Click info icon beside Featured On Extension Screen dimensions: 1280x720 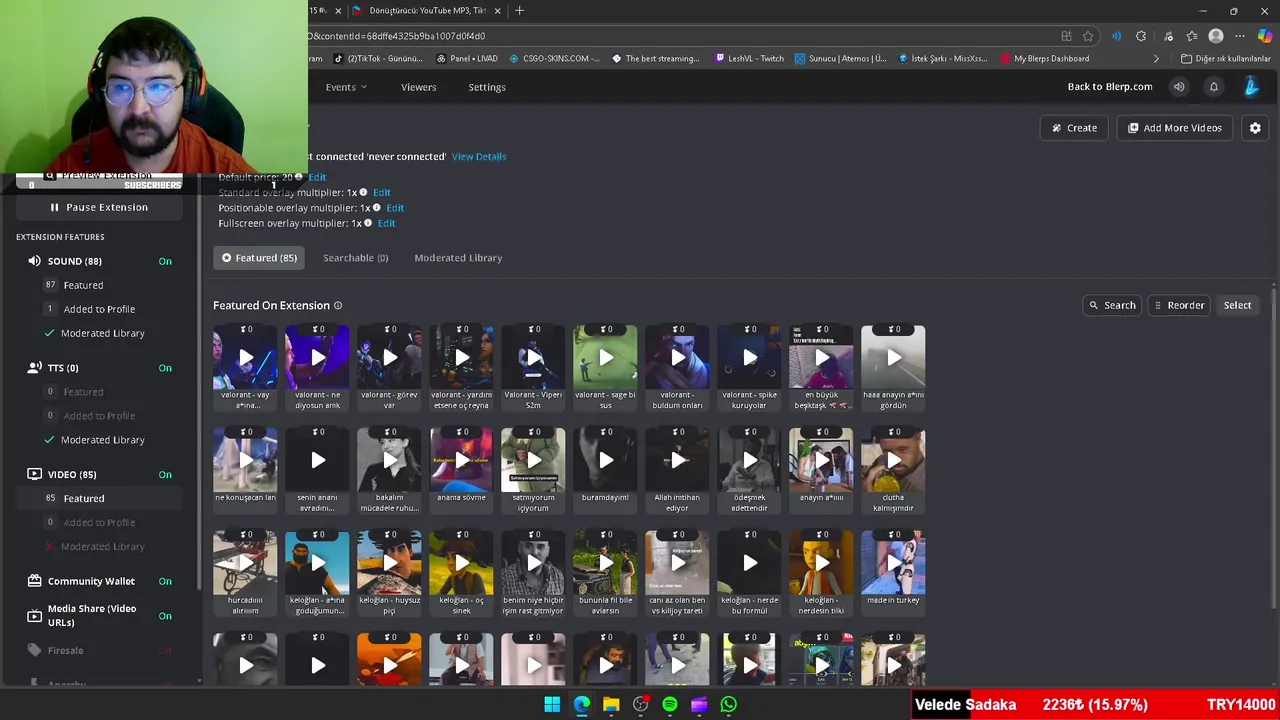click(x=338, y=306)
